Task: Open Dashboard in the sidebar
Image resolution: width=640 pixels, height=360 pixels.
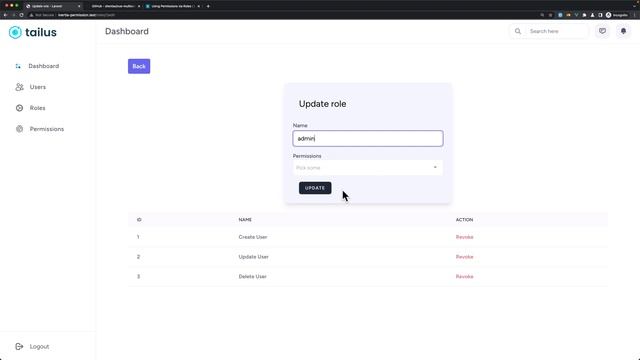Action: pos(44,66)
